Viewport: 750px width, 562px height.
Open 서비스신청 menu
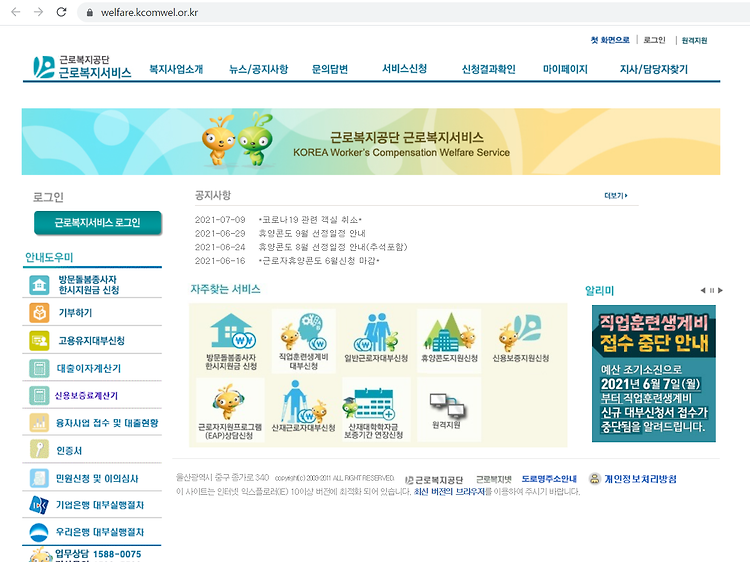404,69
